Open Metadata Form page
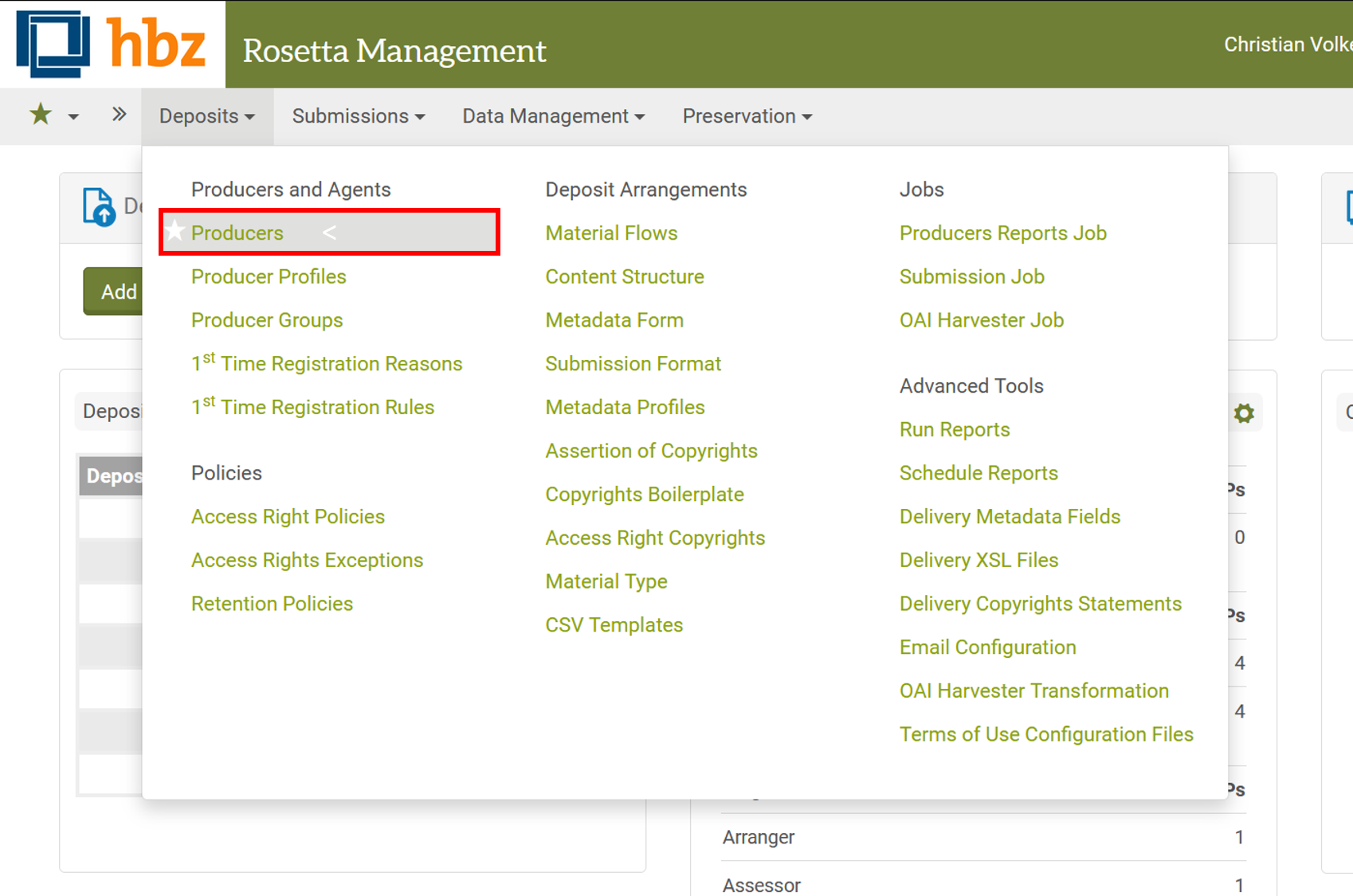This screenshot has width=1353, height=896. point(614,320)
